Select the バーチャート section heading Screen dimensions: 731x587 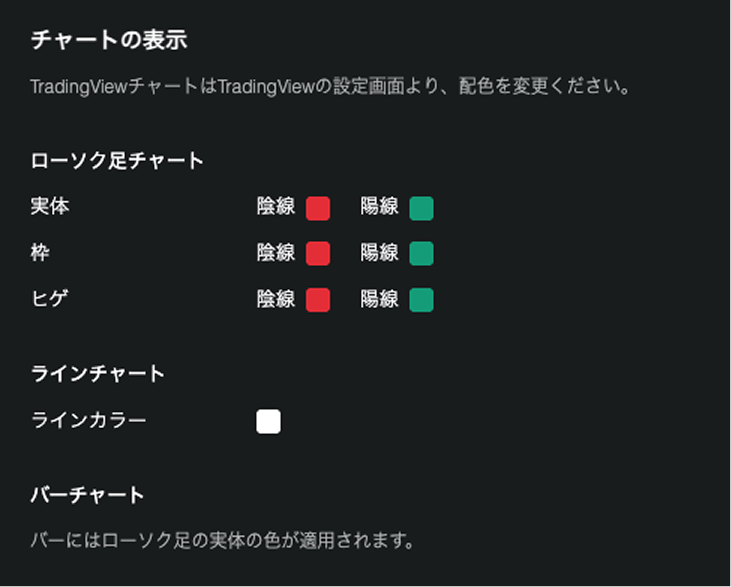coord(88,495)
